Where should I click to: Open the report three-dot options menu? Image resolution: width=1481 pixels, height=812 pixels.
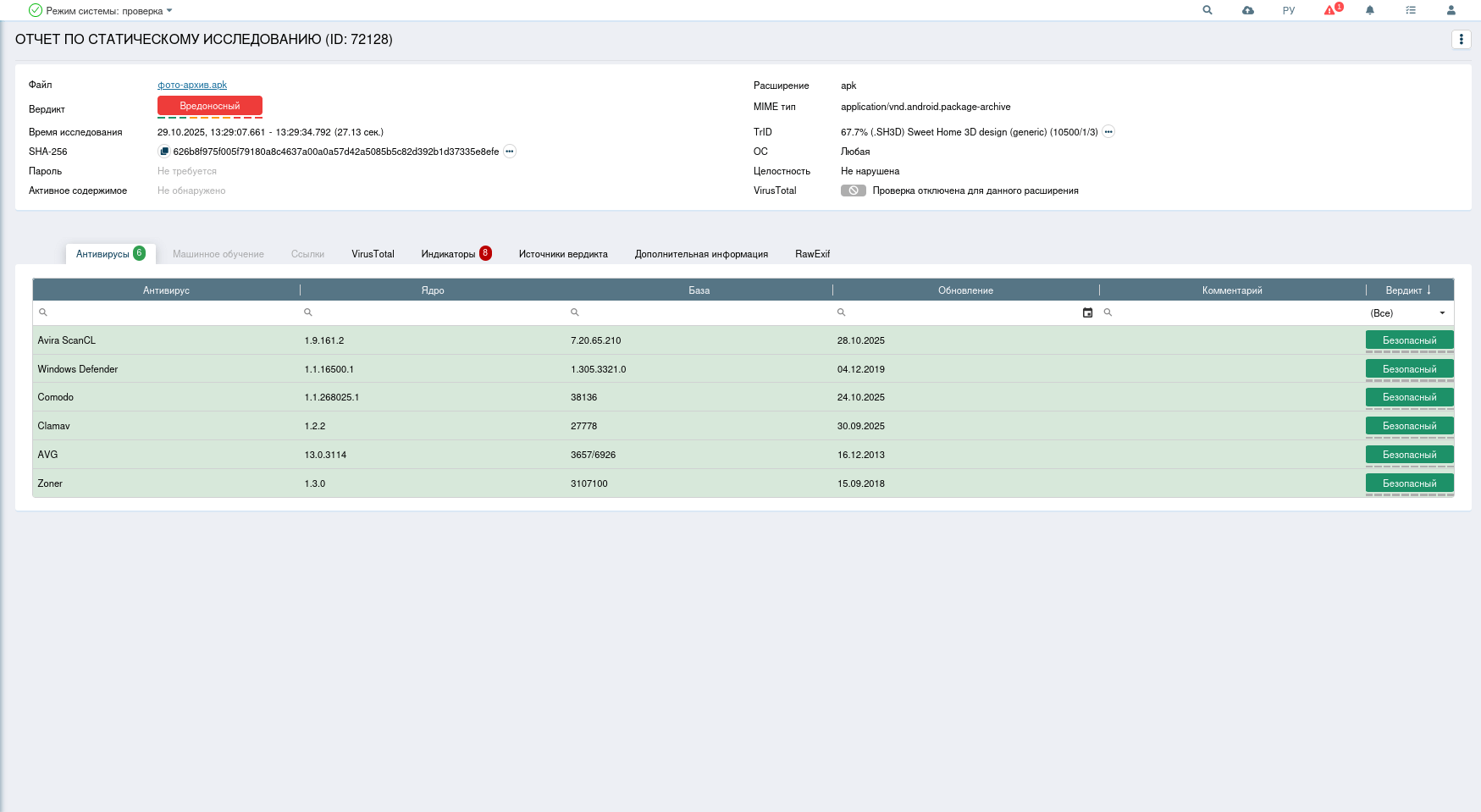point(1461,40)
